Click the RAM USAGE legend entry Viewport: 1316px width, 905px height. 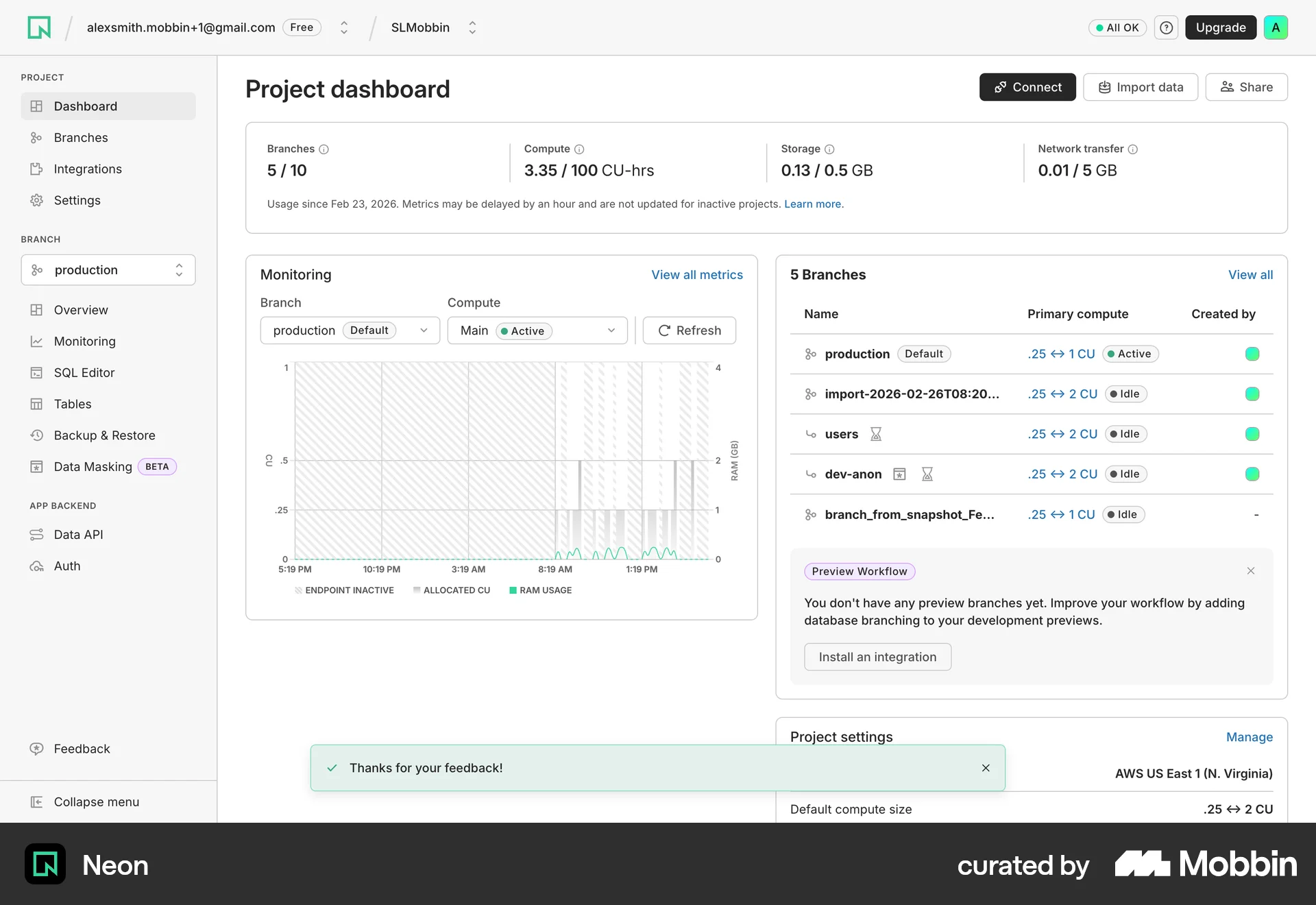tap(540, 590)
